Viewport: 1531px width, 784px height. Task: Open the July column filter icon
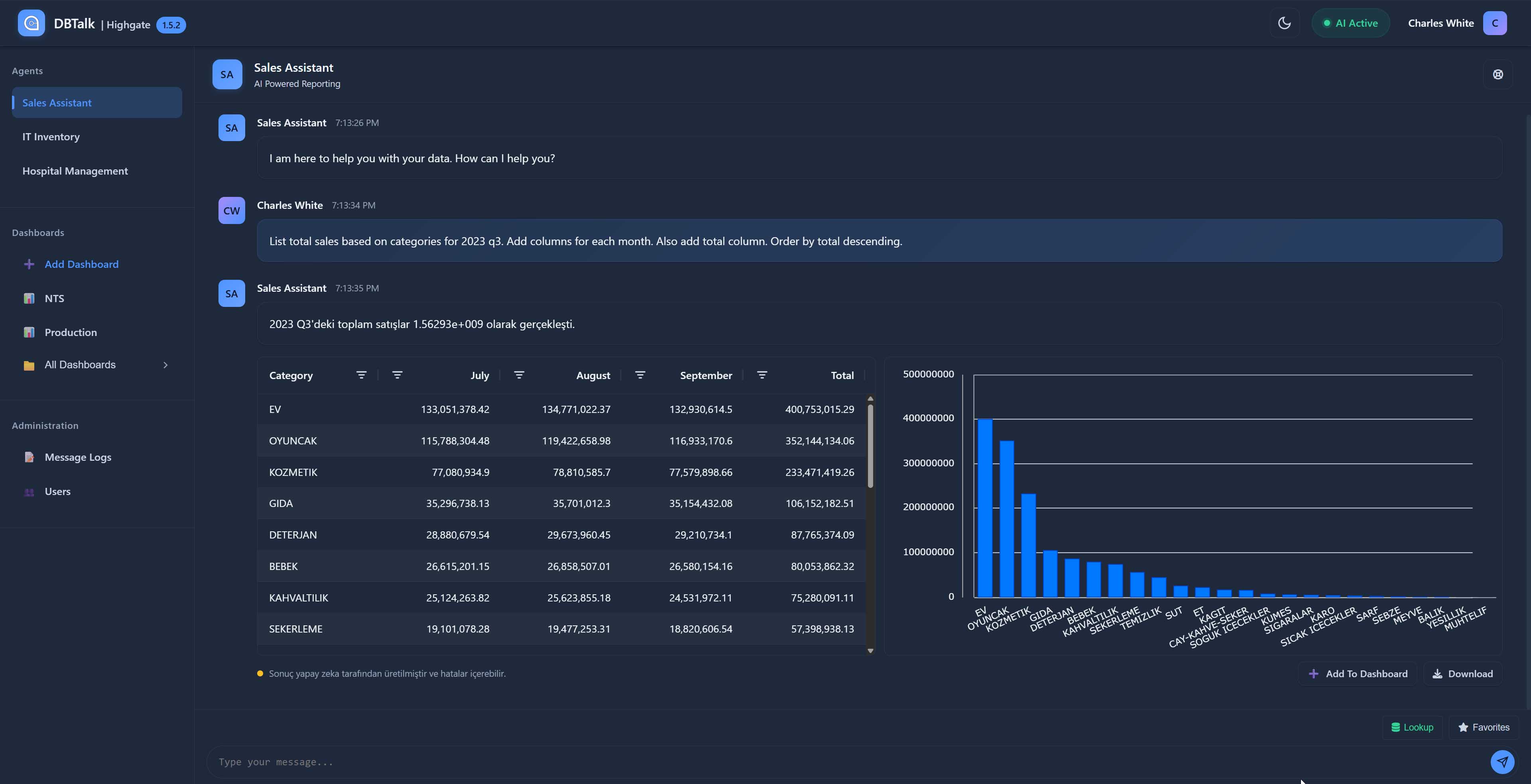[398, 375]
